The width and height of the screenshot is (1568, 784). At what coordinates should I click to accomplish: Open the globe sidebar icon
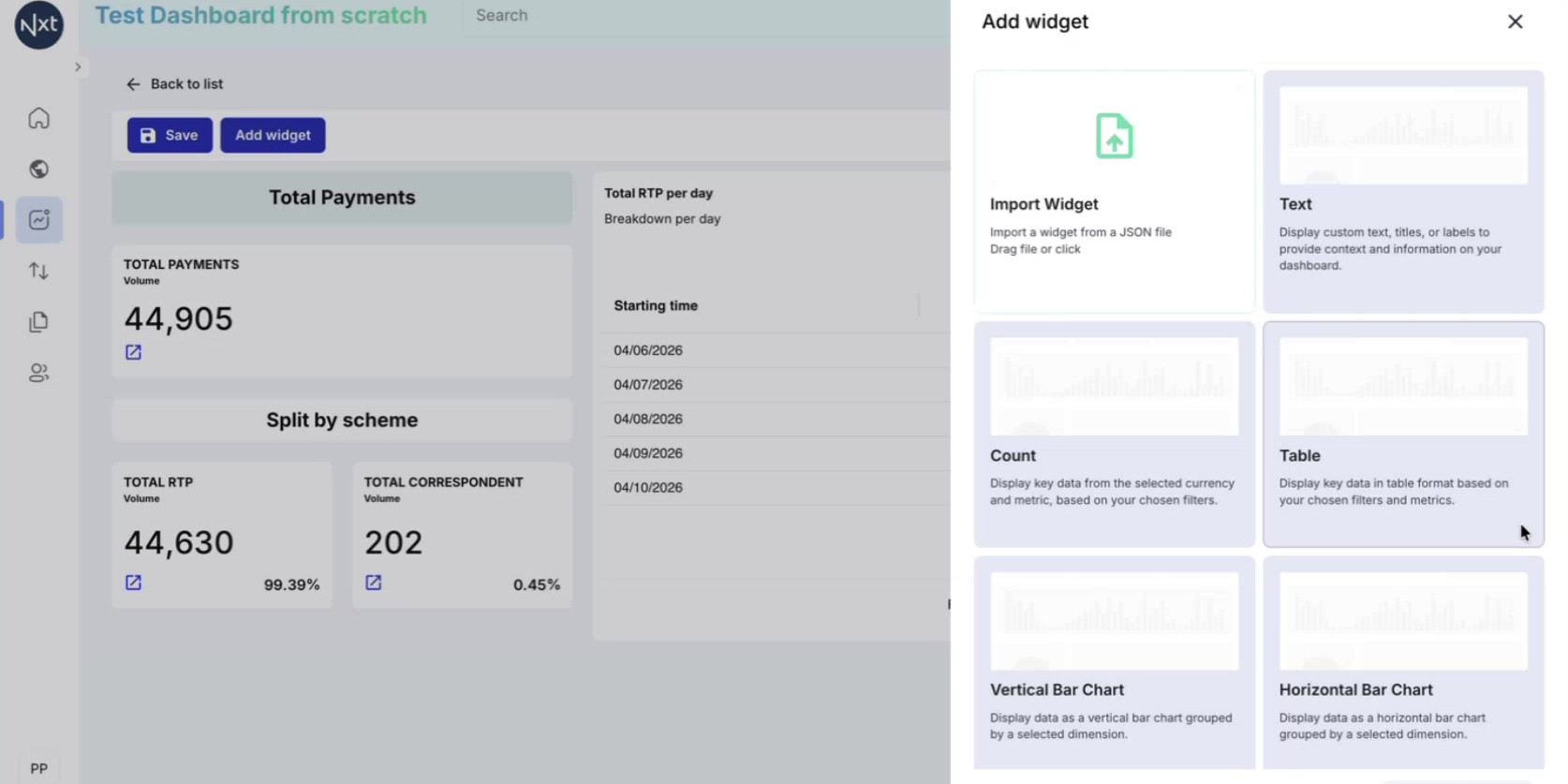tap(38, 169)
